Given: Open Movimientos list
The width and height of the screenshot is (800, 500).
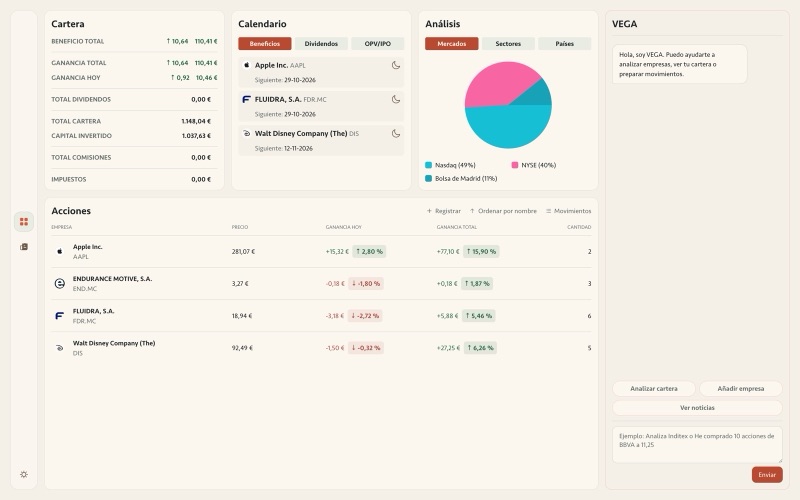Looking at the screenshot, I should point(568,211).
